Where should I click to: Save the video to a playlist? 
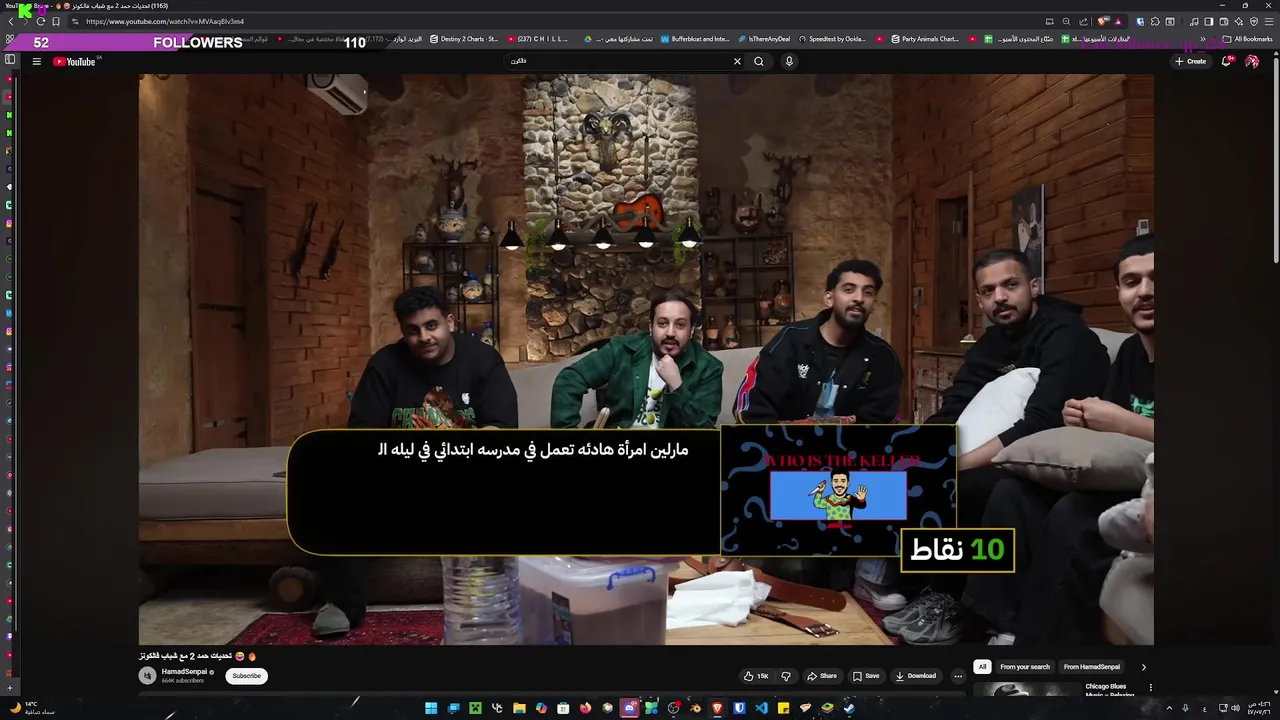[866, 676]
